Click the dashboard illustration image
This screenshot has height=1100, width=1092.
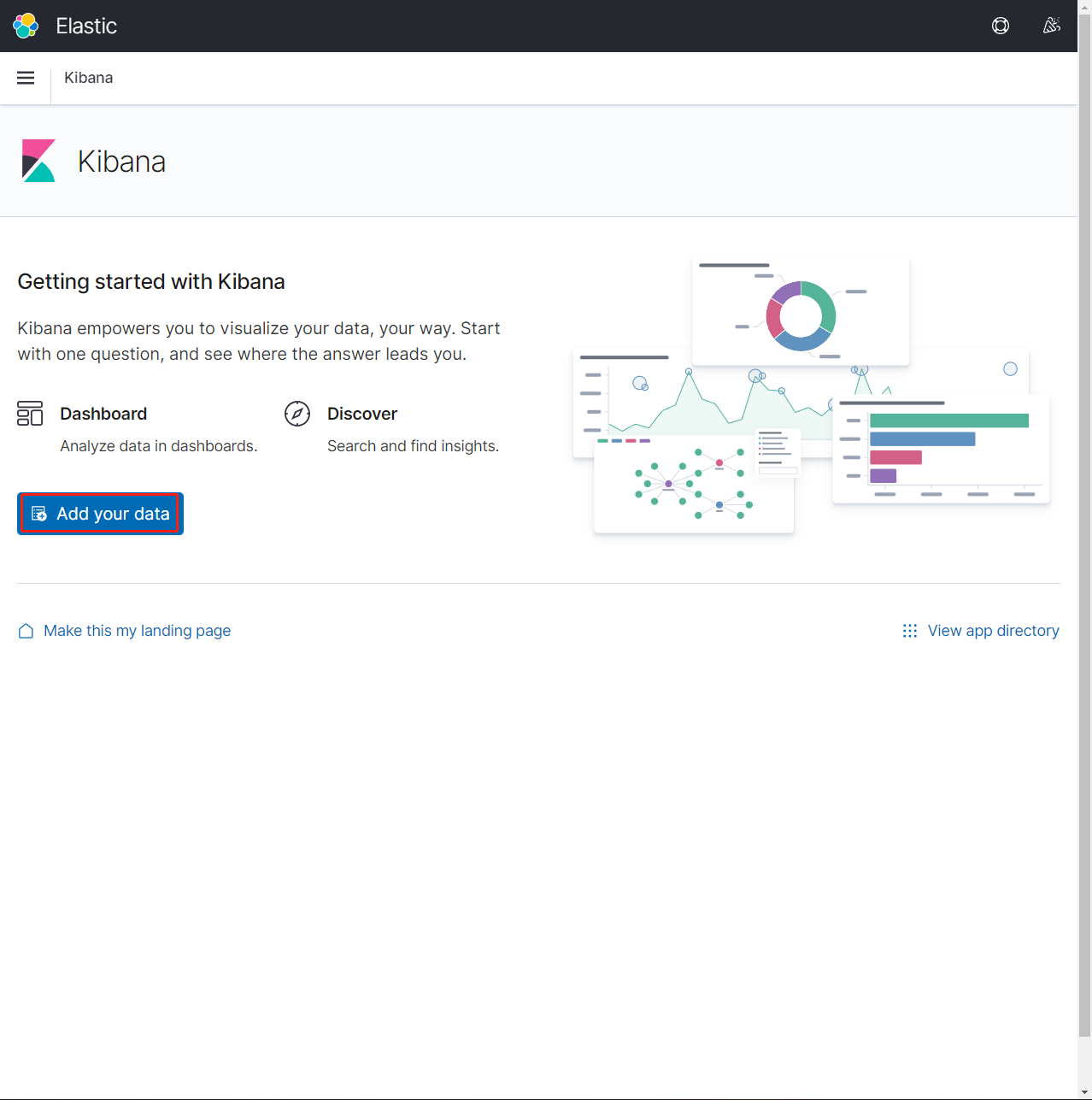click(812, 396)
